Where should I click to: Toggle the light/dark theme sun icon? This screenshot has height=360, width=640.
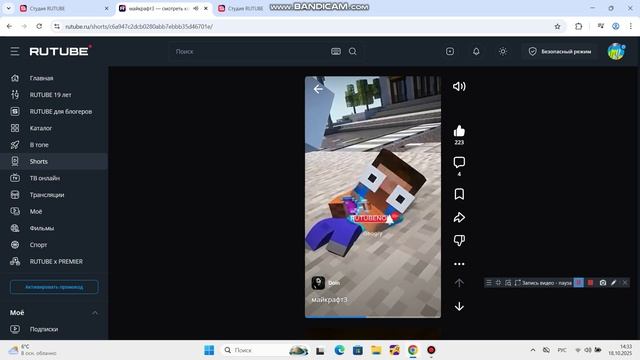pyautogui.click(x=503, y=51)
